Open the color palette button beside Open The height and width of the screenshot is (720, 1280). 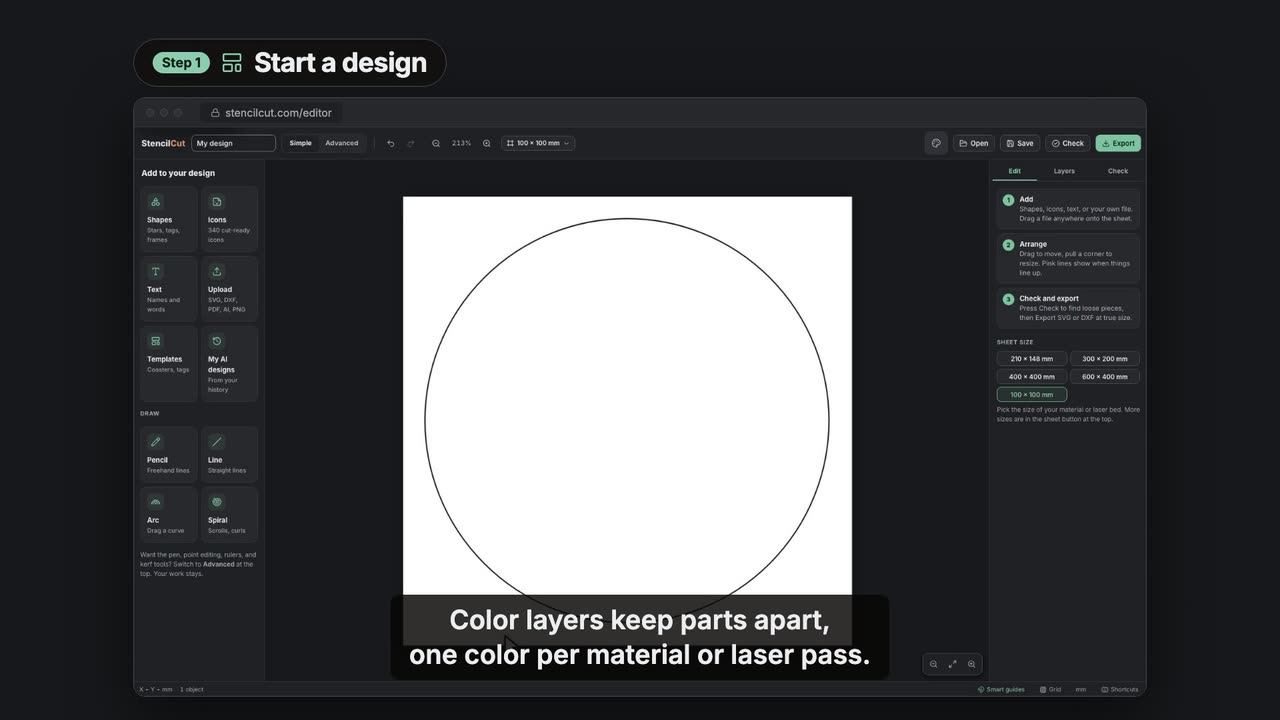click(936, 143)
